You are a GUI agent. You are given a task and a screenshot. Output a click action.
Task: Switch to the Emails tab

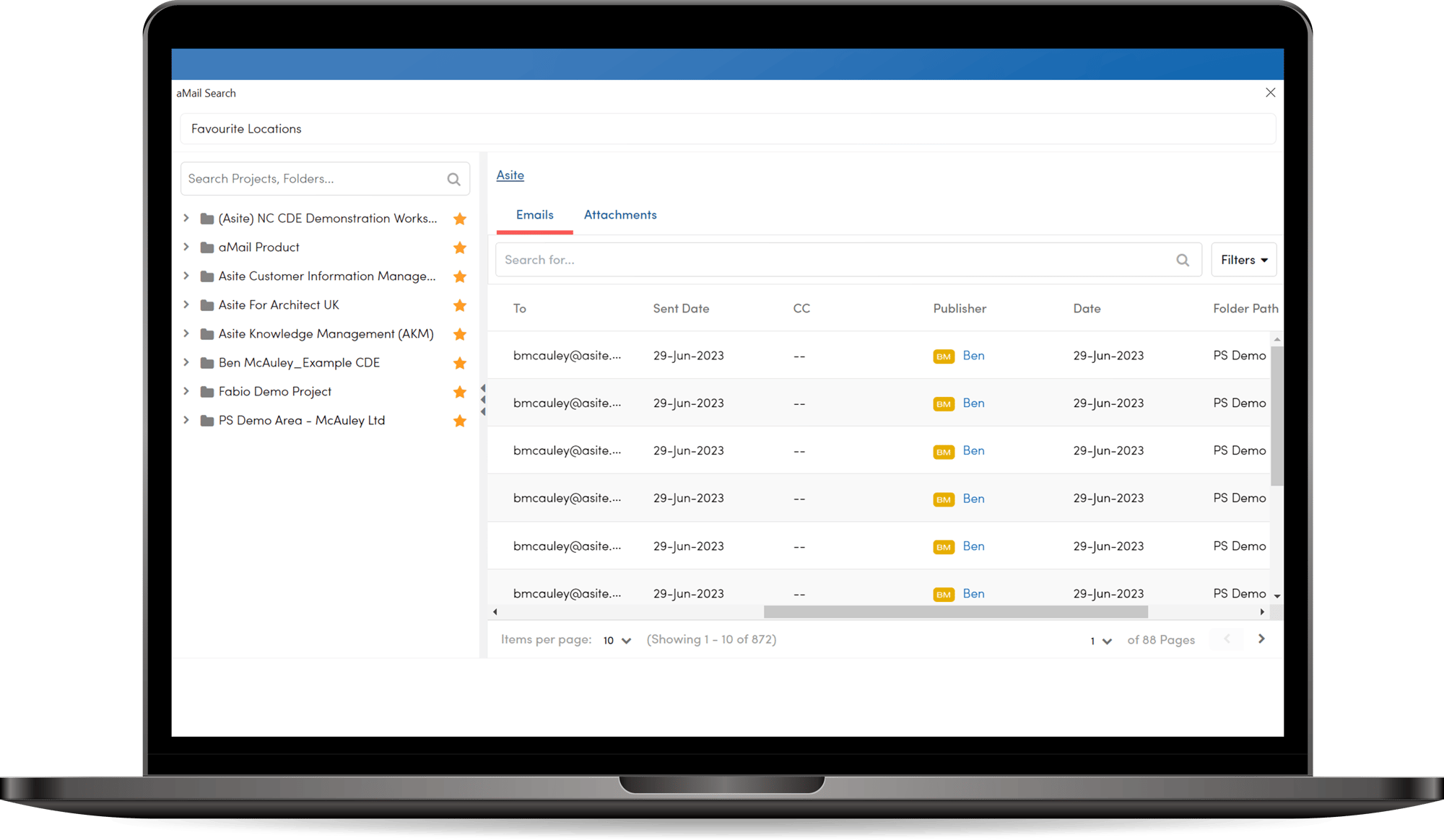pyautogui.click(x=535, y=215)
